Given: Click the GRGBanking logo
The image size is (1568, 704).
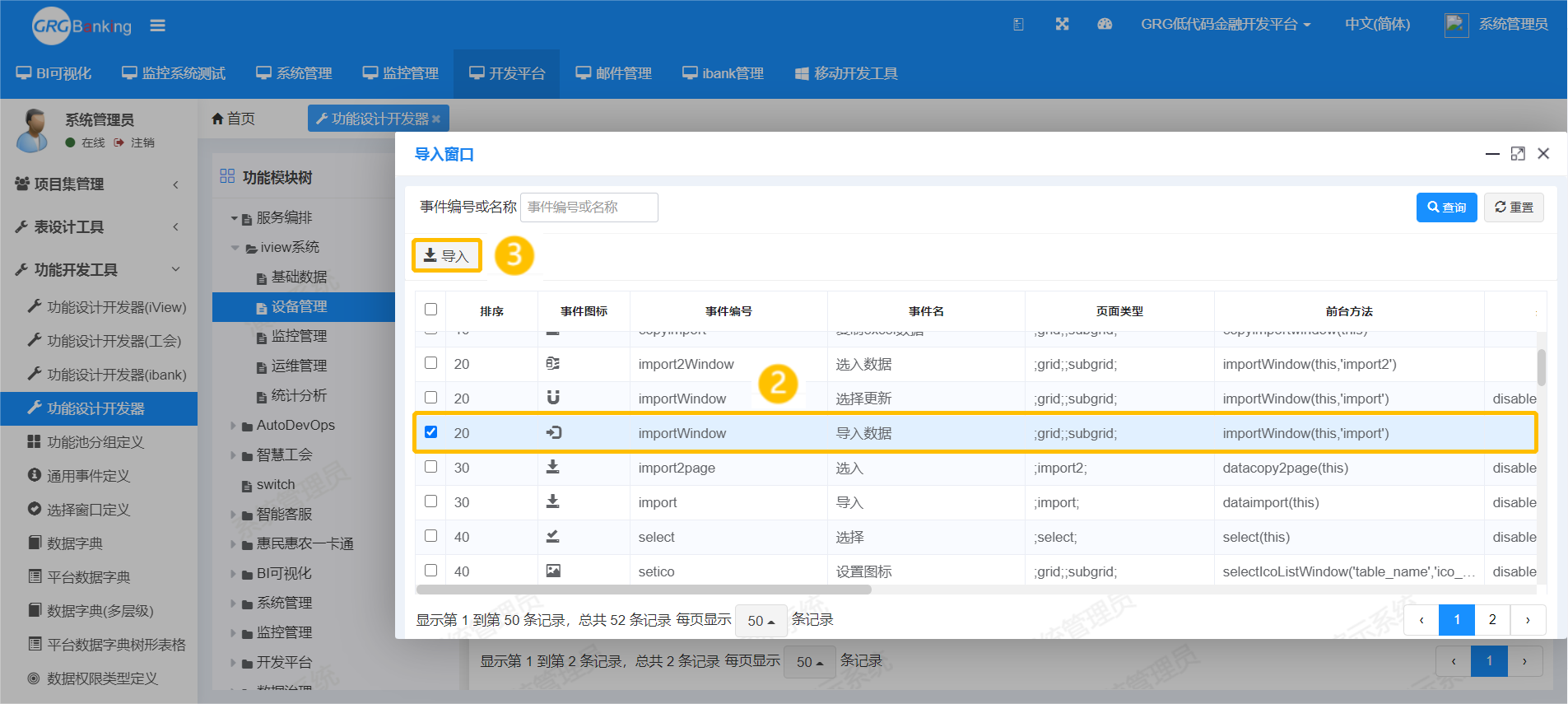Looking at the screenshot, I should coord(81,26).
